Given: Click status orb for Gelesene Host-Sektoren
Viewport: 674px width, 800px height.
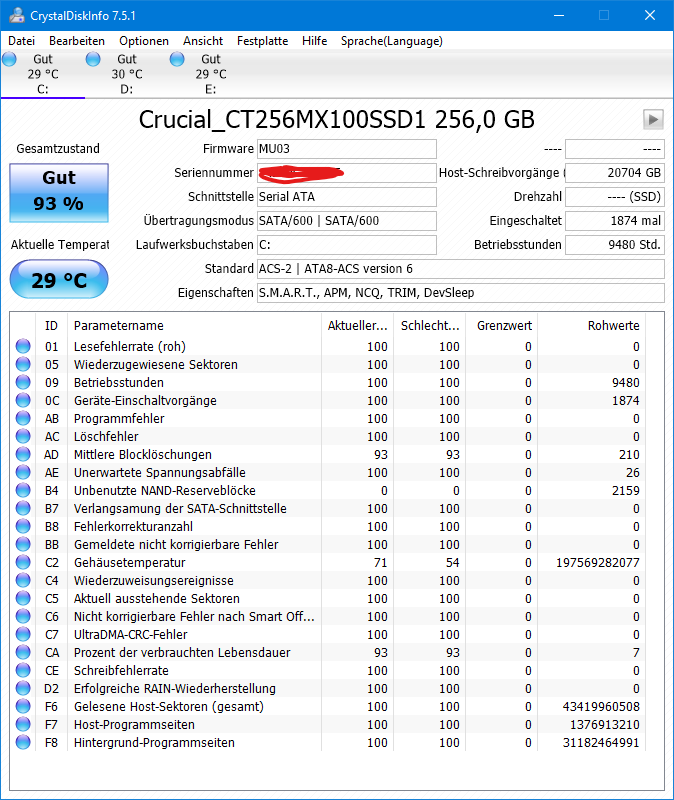Looking at the screenshot, I should pyautogui.click(x=23, y=706).
